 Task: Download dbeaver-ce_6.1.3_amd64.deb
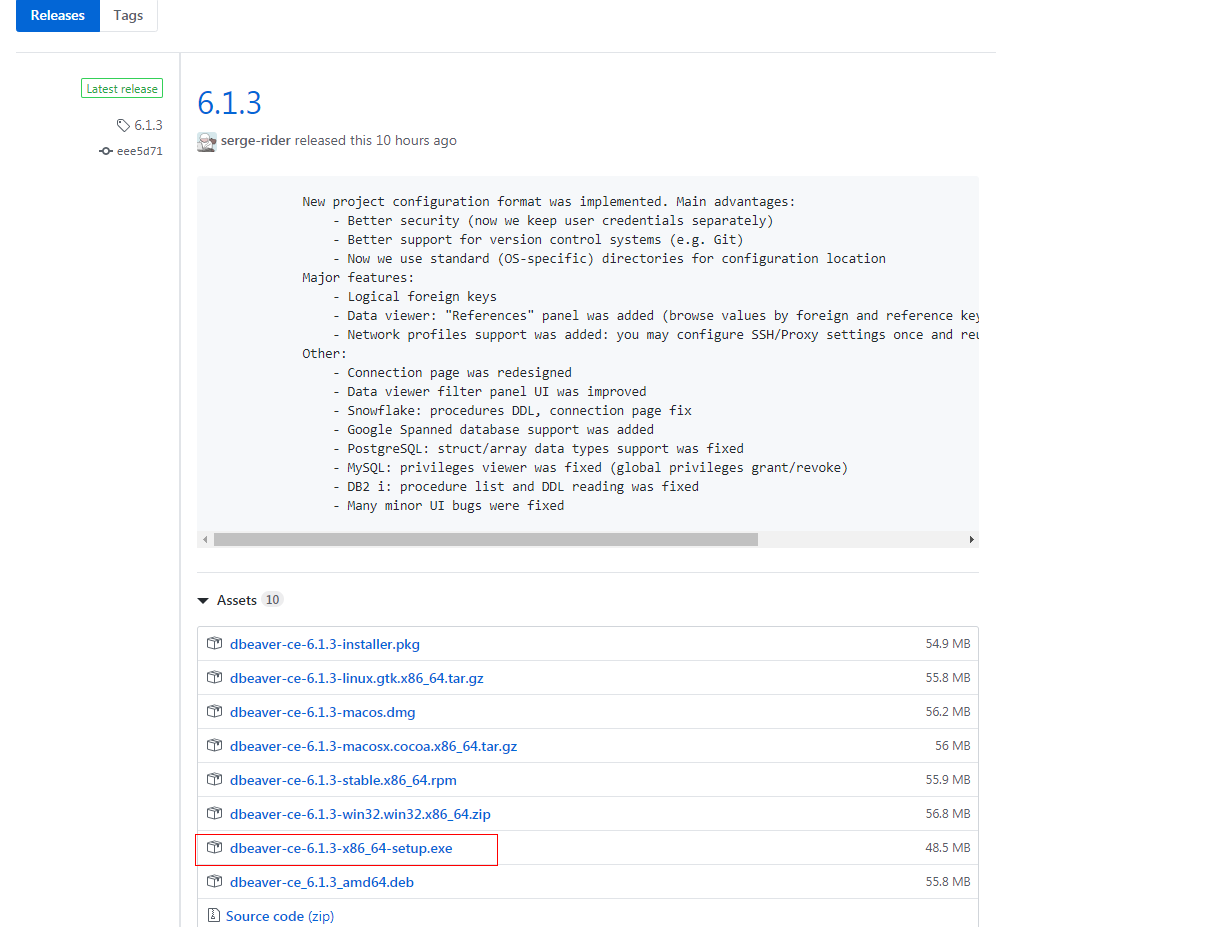point(321,882)
